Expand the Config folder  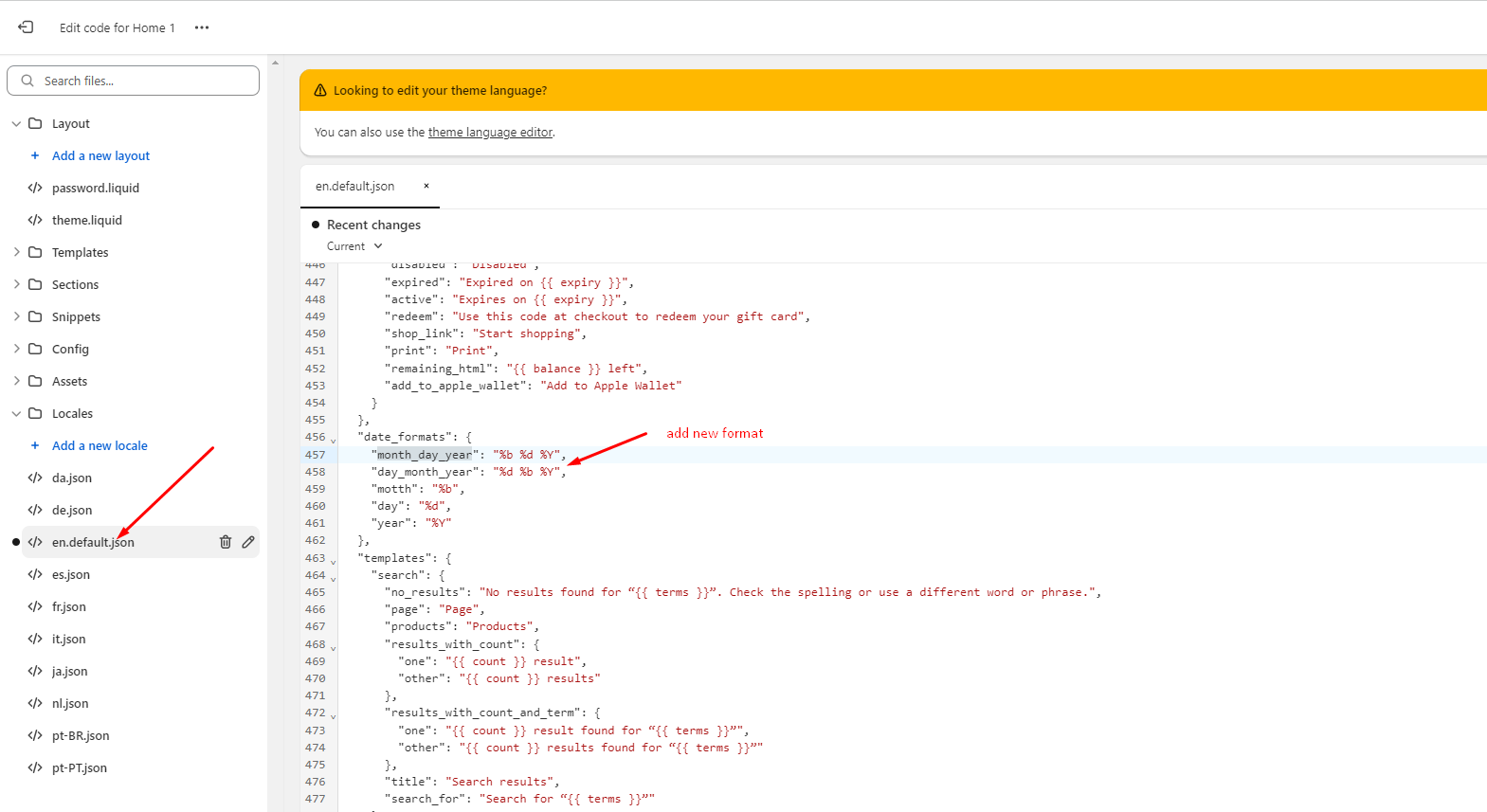16,349
